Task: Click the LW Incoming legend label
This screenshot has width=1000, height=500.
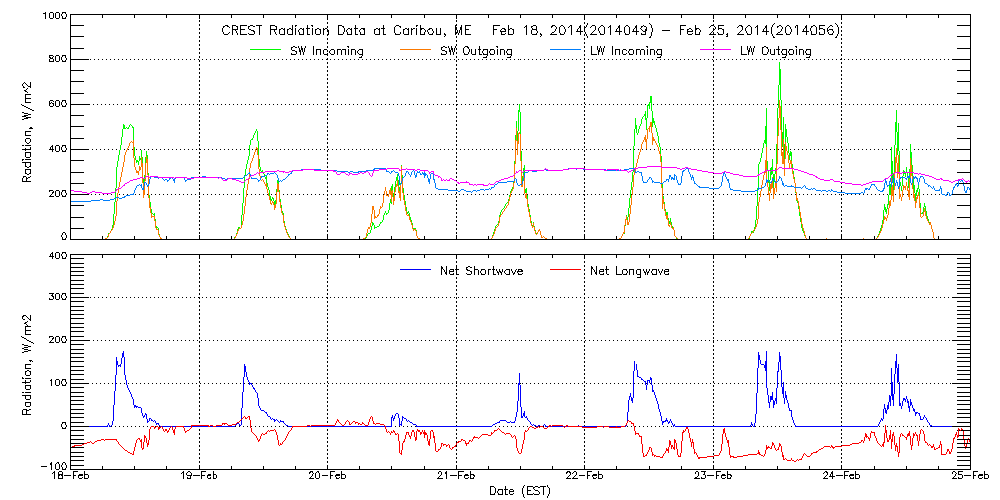Action: (x=626, y=51)
